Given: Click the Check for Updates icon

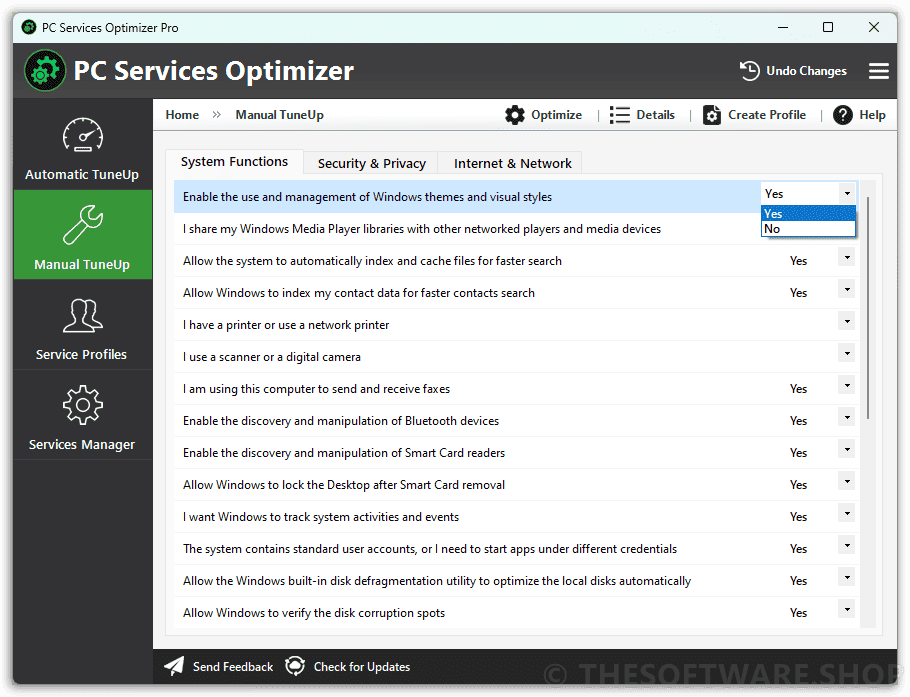Looking at the screenshot, I should (295, 666).
